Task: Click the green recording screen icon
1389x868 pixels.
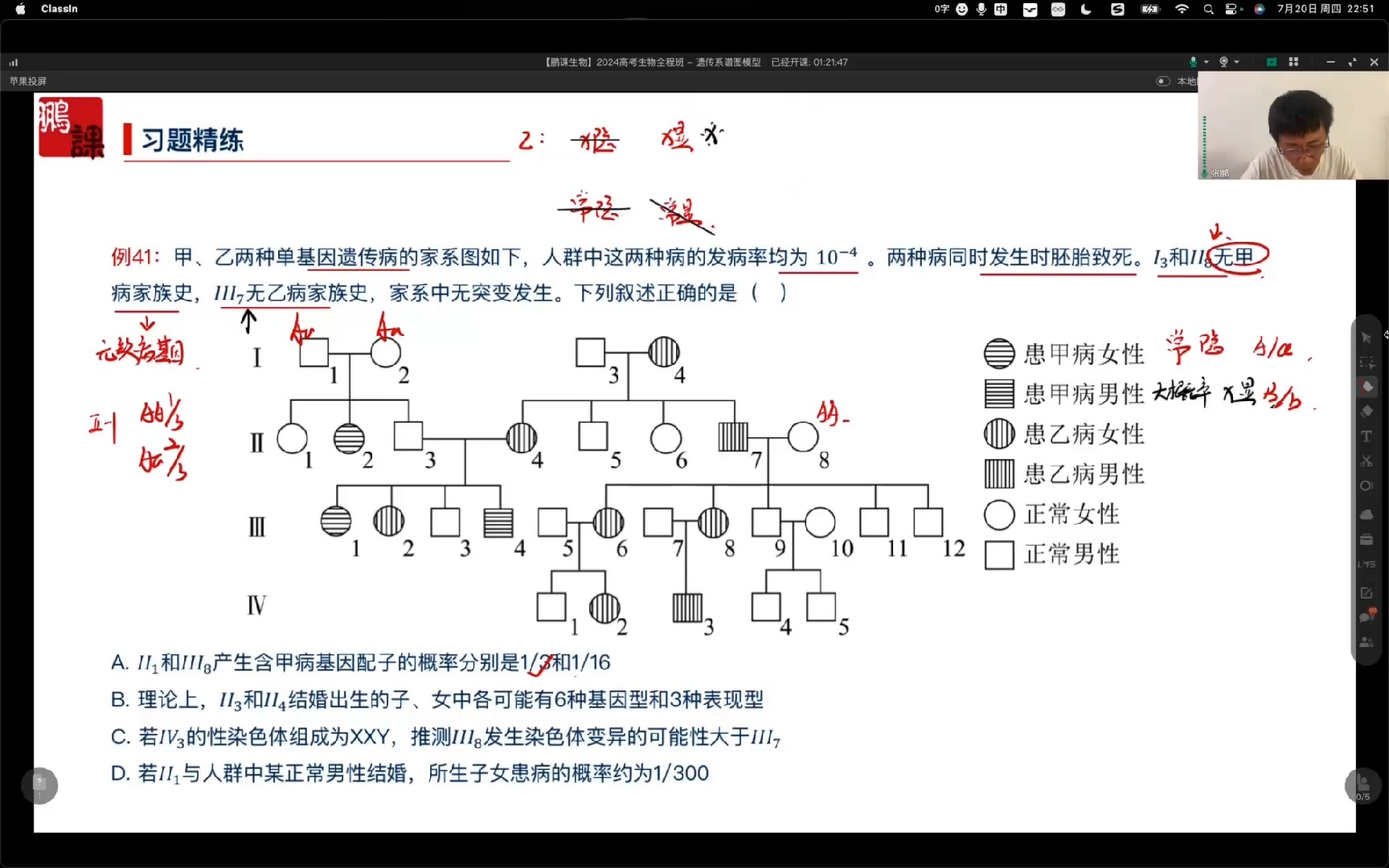Action: click(1272, 62)
